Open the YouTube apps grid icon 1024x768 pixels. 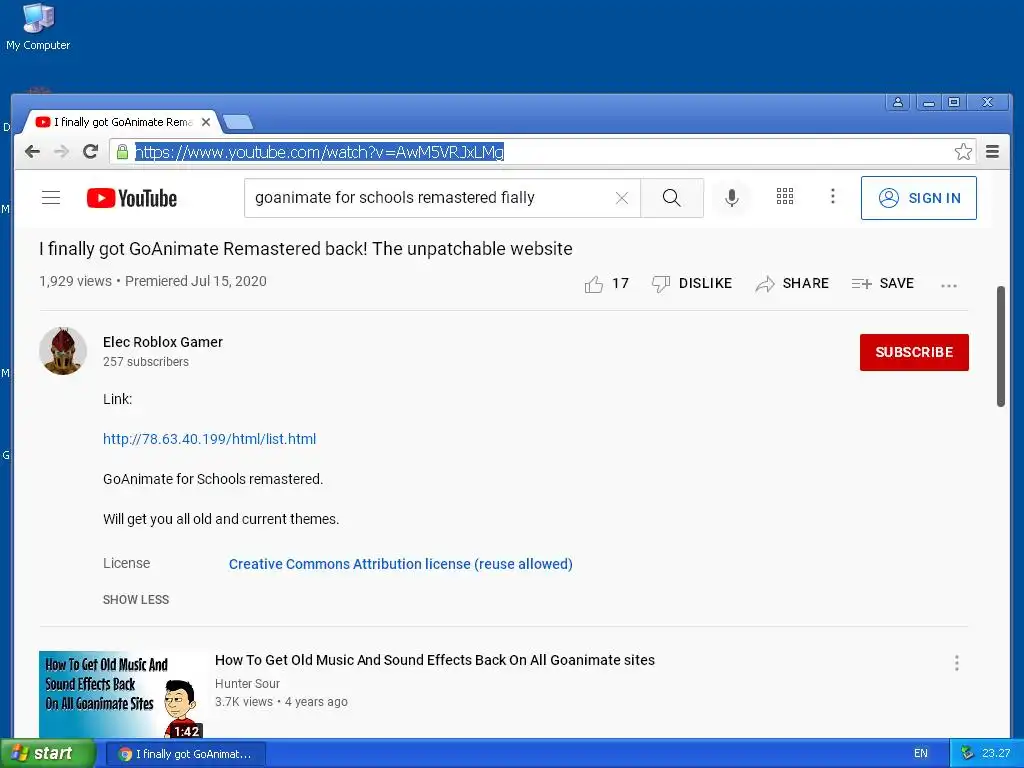coord(784,197)
